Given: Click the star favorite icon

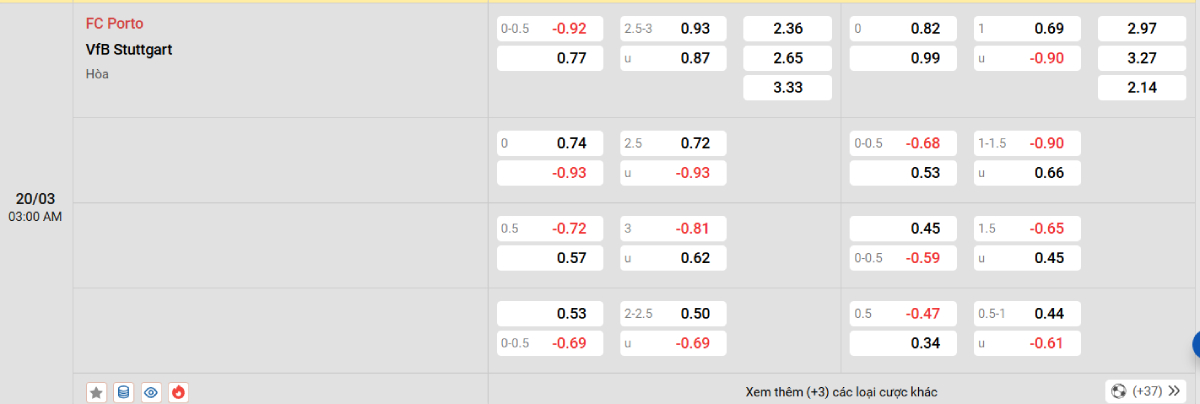Looking at the screenshot, I should 96,392.
